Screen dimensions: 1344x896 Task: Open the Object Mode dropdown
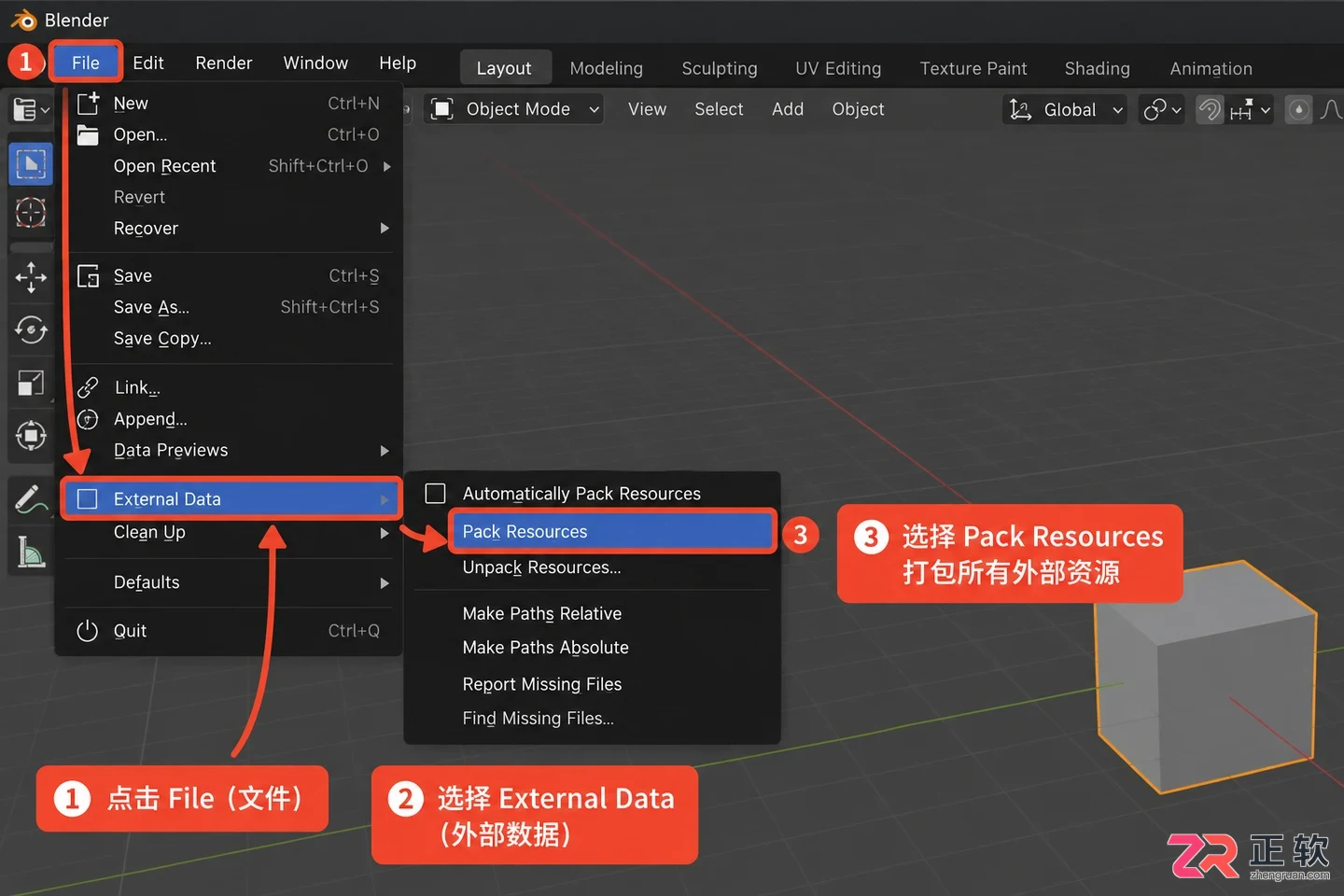click(514, 109)
